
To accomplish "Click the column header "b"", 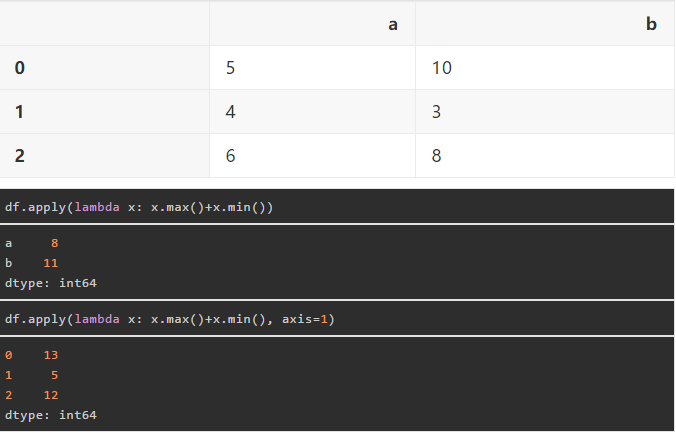I will coord(651,25).
